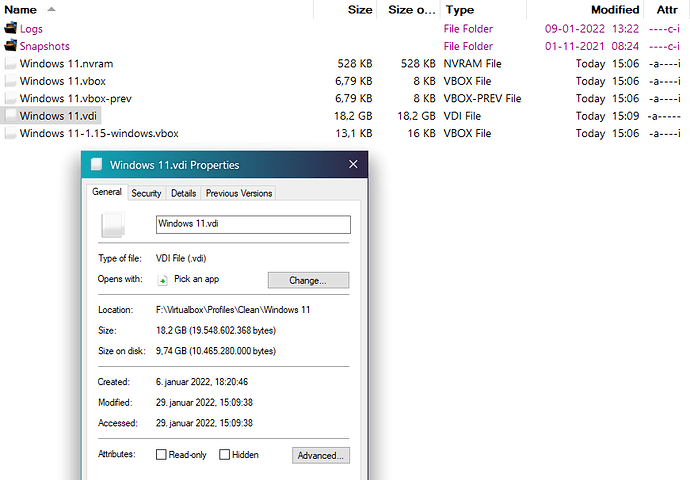Switch to the Details tab
This screenshot has width=690, height=480.
coord(184,193)
